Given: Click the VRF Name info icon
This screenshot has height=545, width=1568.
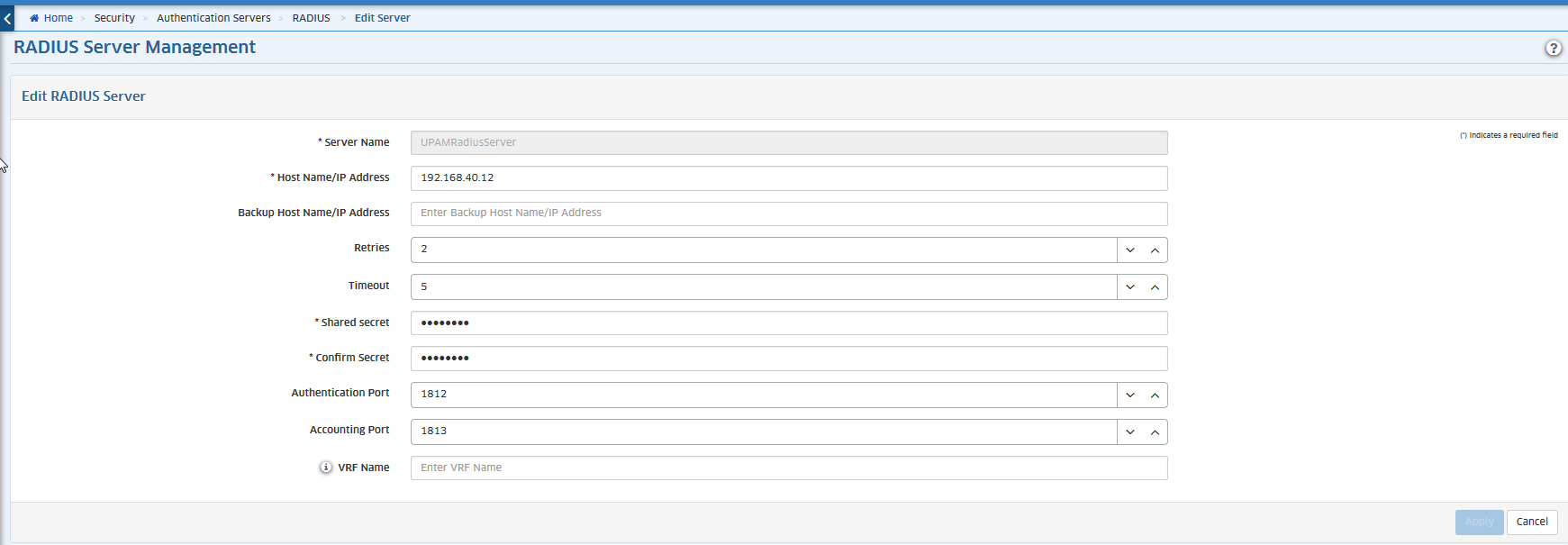Looking at the screenshot, I should 326,468.
